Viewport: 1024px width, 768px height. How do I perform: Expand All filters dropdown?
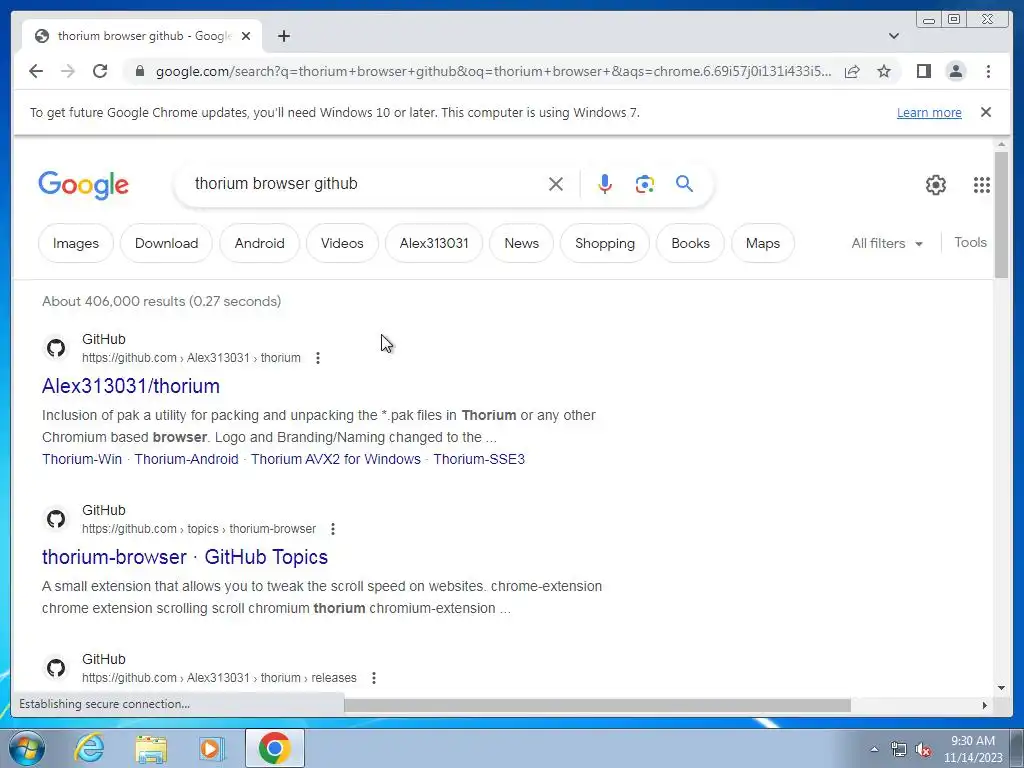pos(887,243)
